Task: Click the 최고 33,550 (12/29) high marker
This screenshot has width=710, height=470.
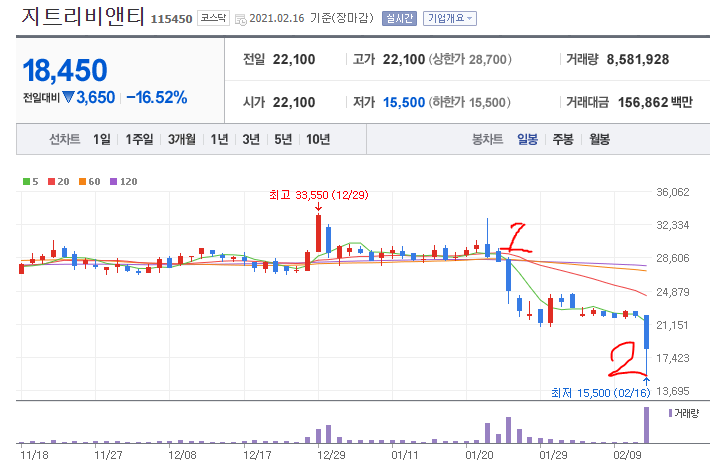Action: coord(319,195)
